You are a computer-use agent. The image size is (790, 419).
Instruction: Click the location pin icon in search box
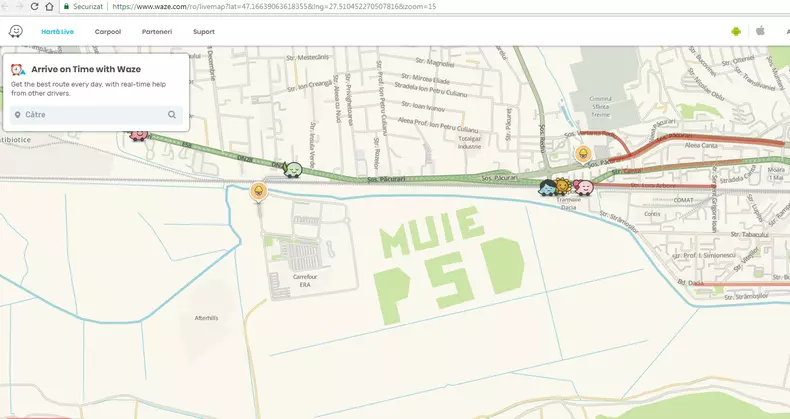coord(18,115)
